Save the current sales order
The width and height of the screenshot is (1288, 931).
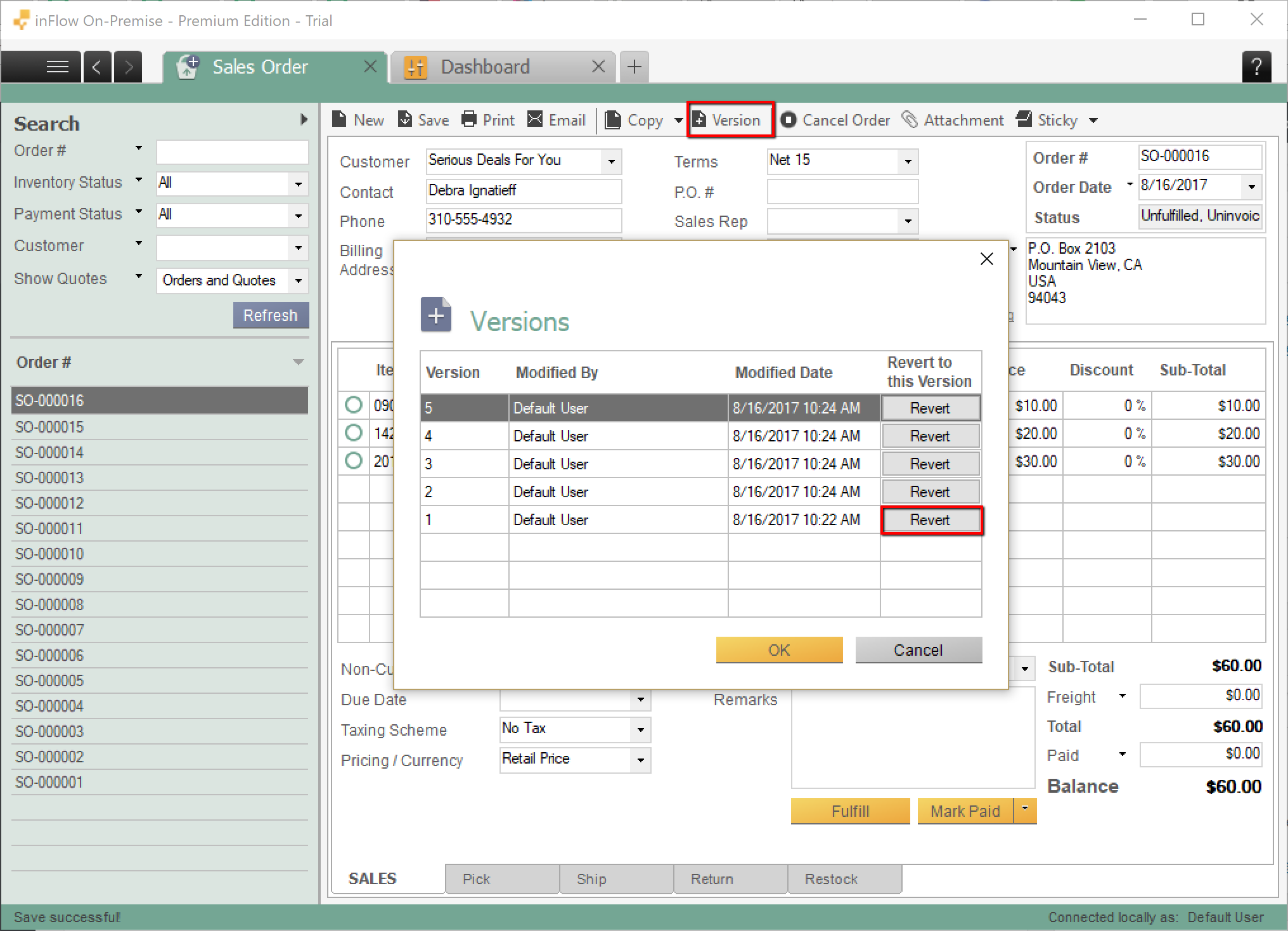[x=423, y=120]
